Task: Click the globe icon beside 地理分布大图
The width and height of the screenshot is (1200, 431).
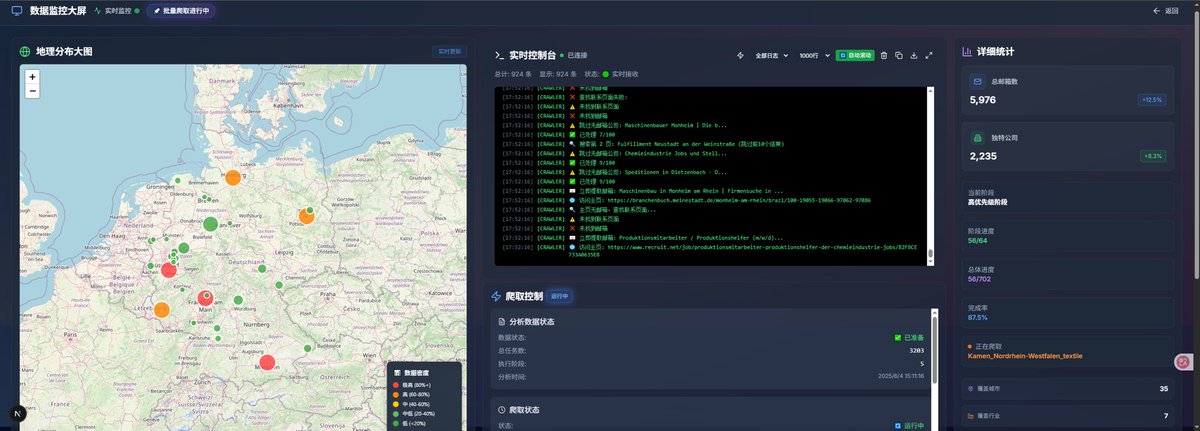Action: (25, 51)
